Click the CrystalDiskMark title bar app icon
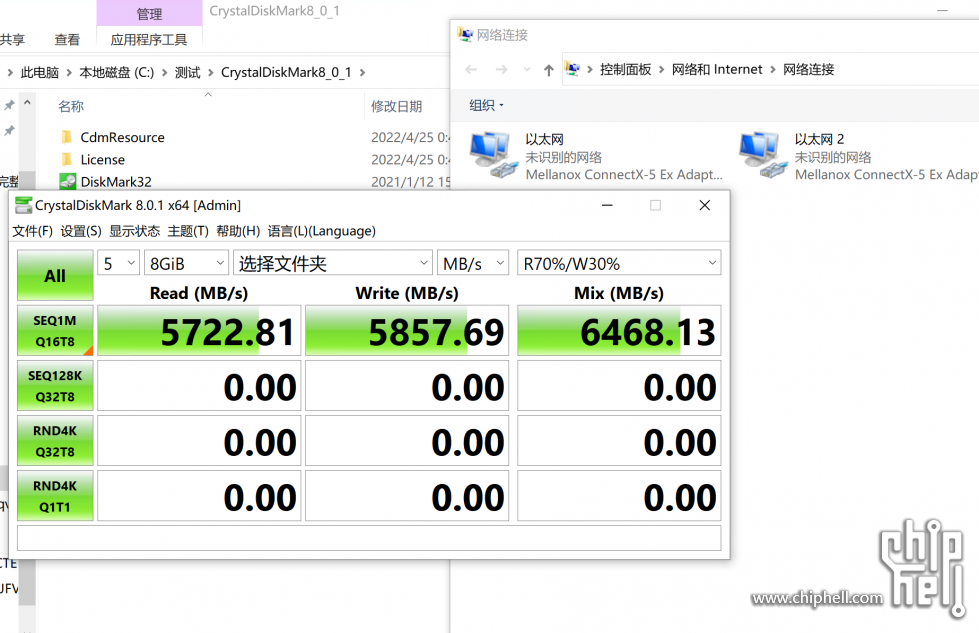 [x=23, y=205]
